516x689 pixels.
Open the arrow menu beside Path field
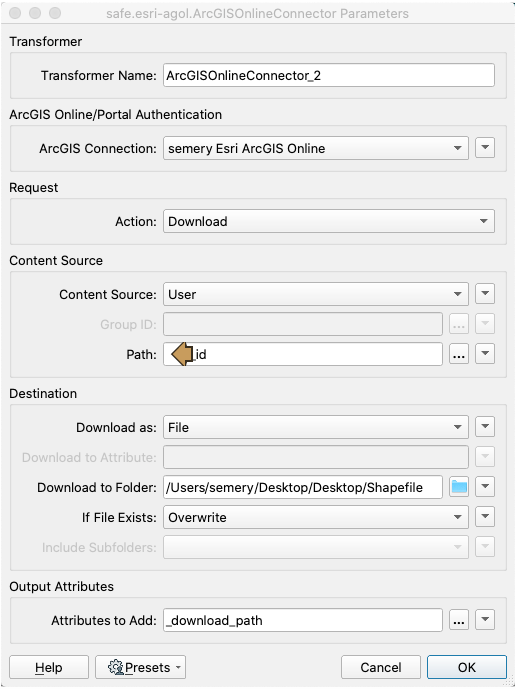pyautogui.click(x=485, y=354)
